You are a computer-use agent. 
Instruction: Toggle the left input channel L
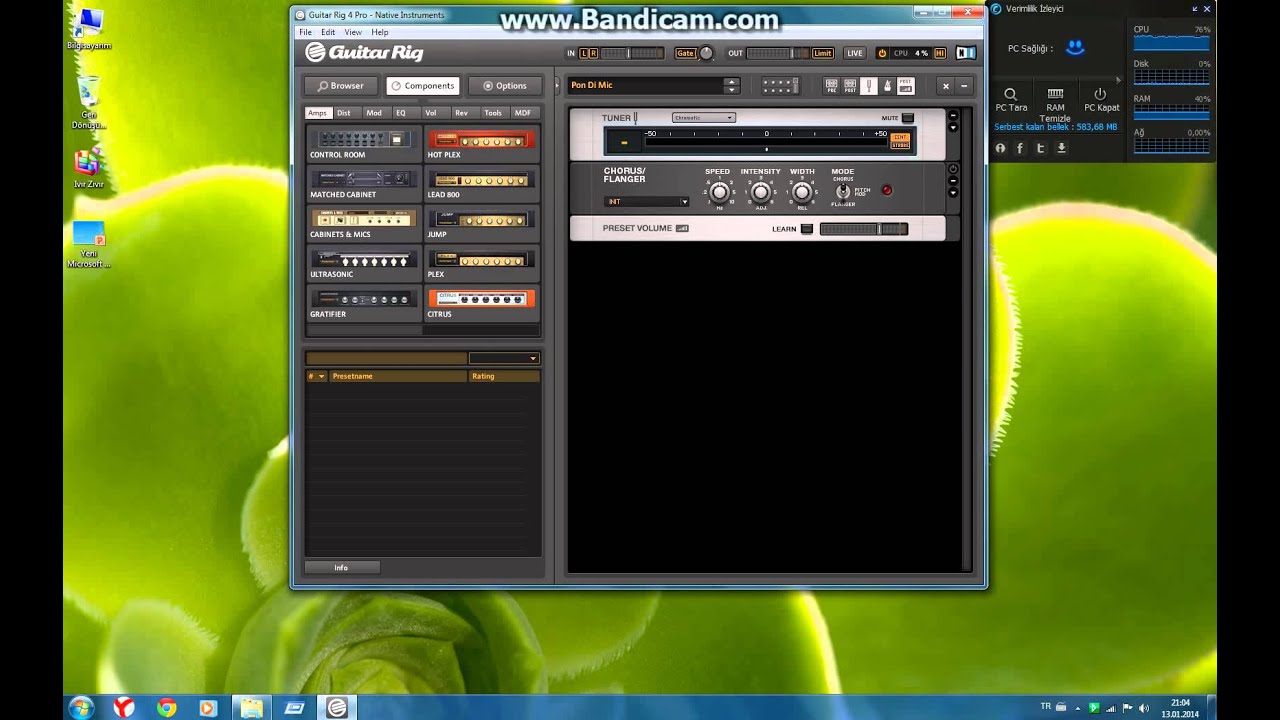[584, 53]
